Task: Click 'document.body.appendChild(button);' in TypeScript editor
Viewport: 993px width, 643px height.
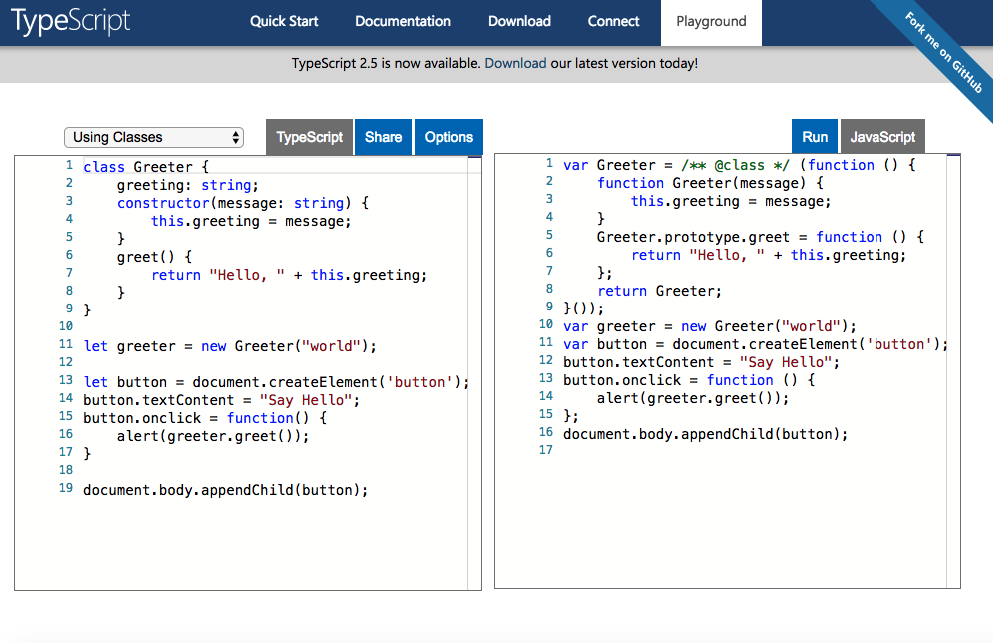Action: coord(225,490)
